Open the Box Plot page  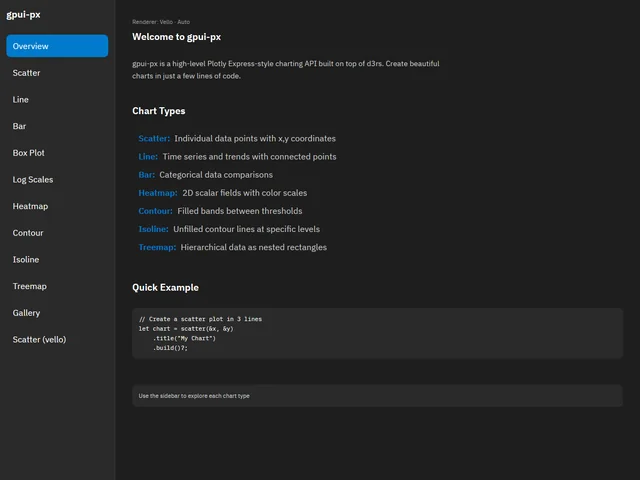coord(57,153)
